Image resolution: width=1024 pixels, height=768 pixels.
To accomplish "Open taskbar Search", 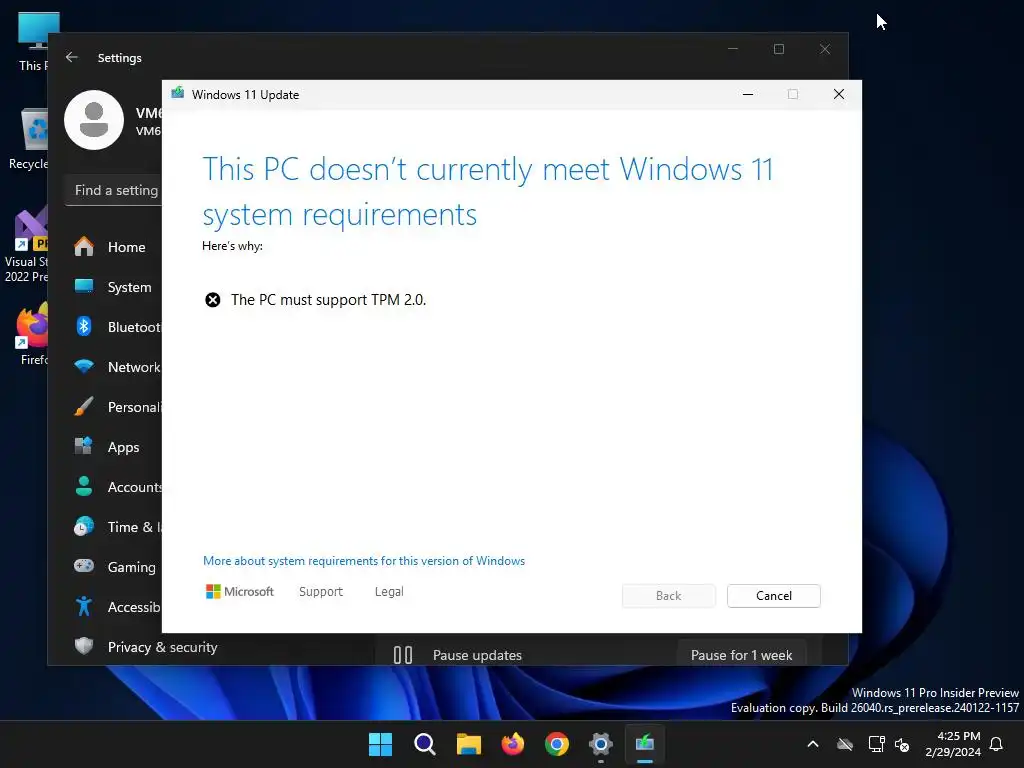I will click(424, 744).
